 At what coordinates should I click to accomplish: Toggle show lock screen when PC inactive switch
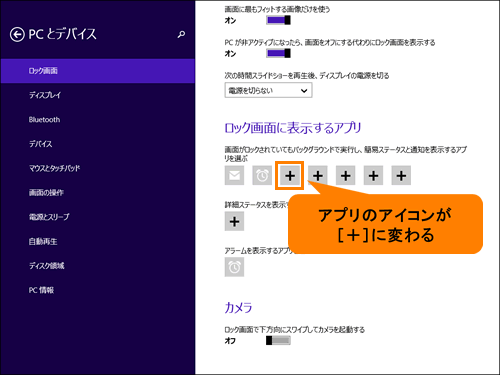click(278, 53)
